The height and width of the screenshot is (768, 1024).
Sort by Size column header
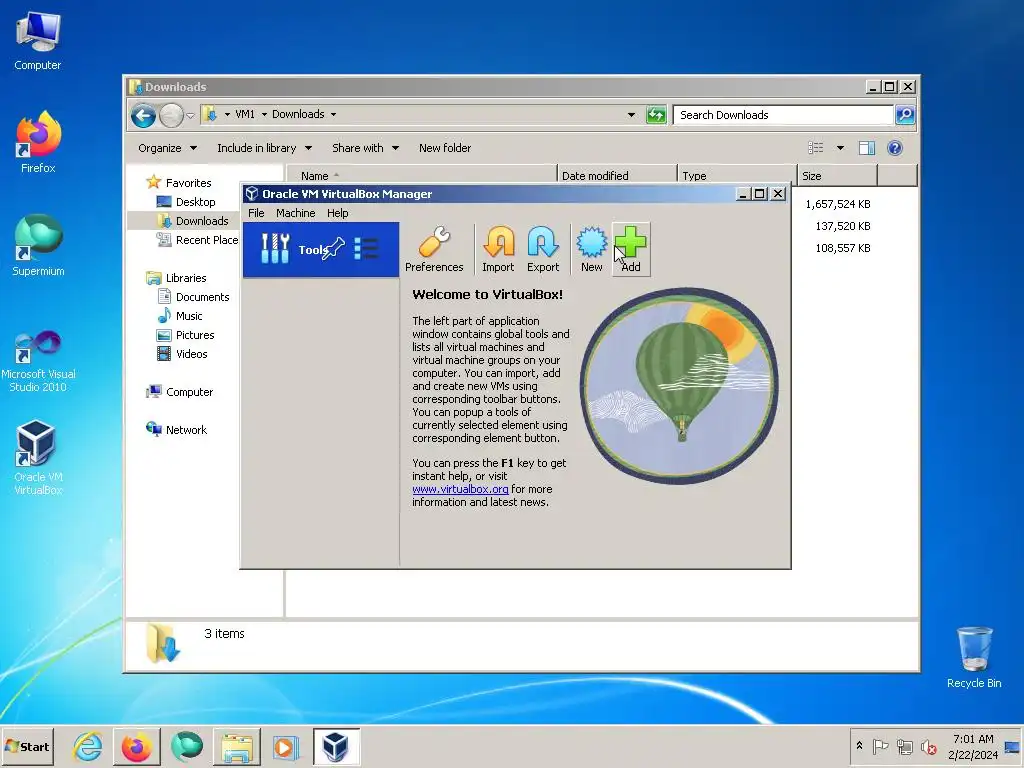click(837, 176)
